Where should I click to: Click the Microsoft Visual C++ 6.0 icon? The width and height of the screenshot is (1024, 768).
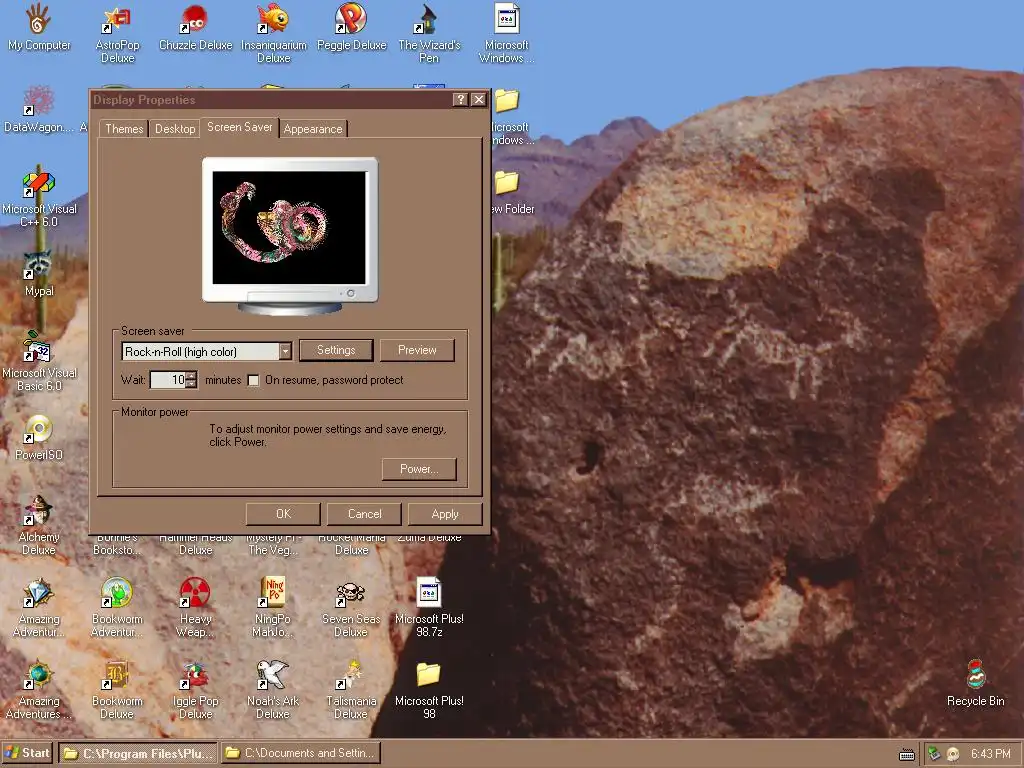pos(39,184)
